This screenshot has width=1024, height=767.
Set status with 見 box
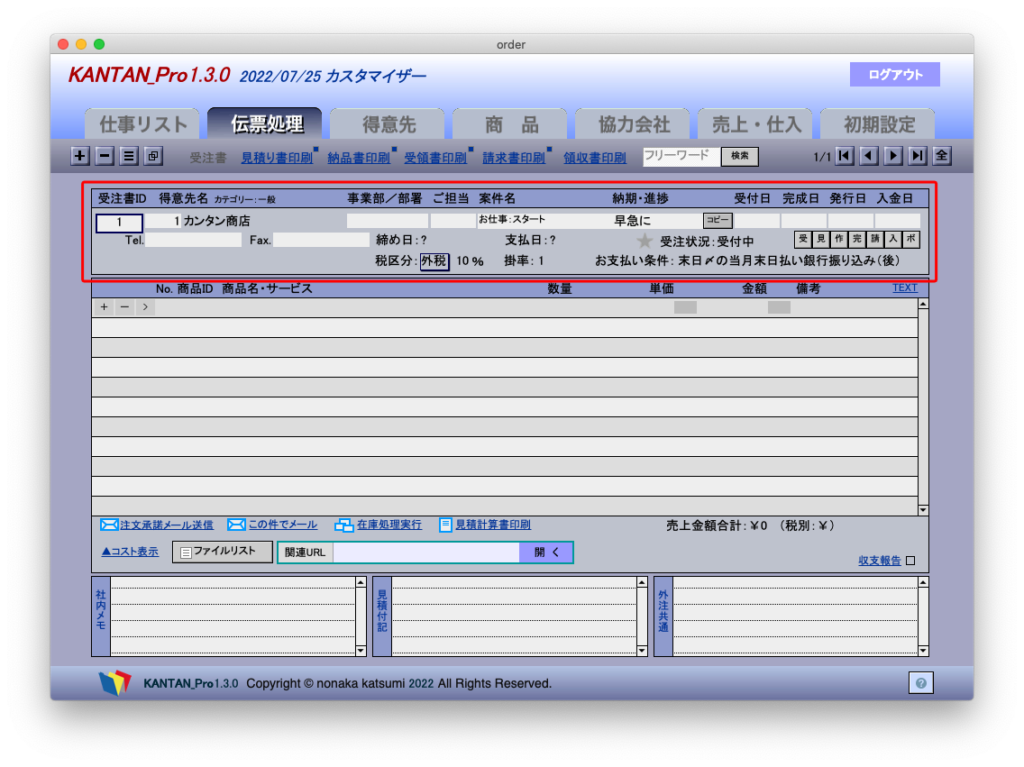click(821, 239)
